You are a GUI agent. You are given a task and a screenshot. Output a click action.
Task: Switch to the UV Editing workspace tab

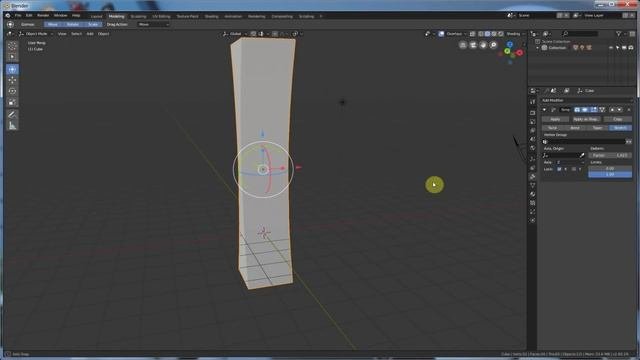161,16
